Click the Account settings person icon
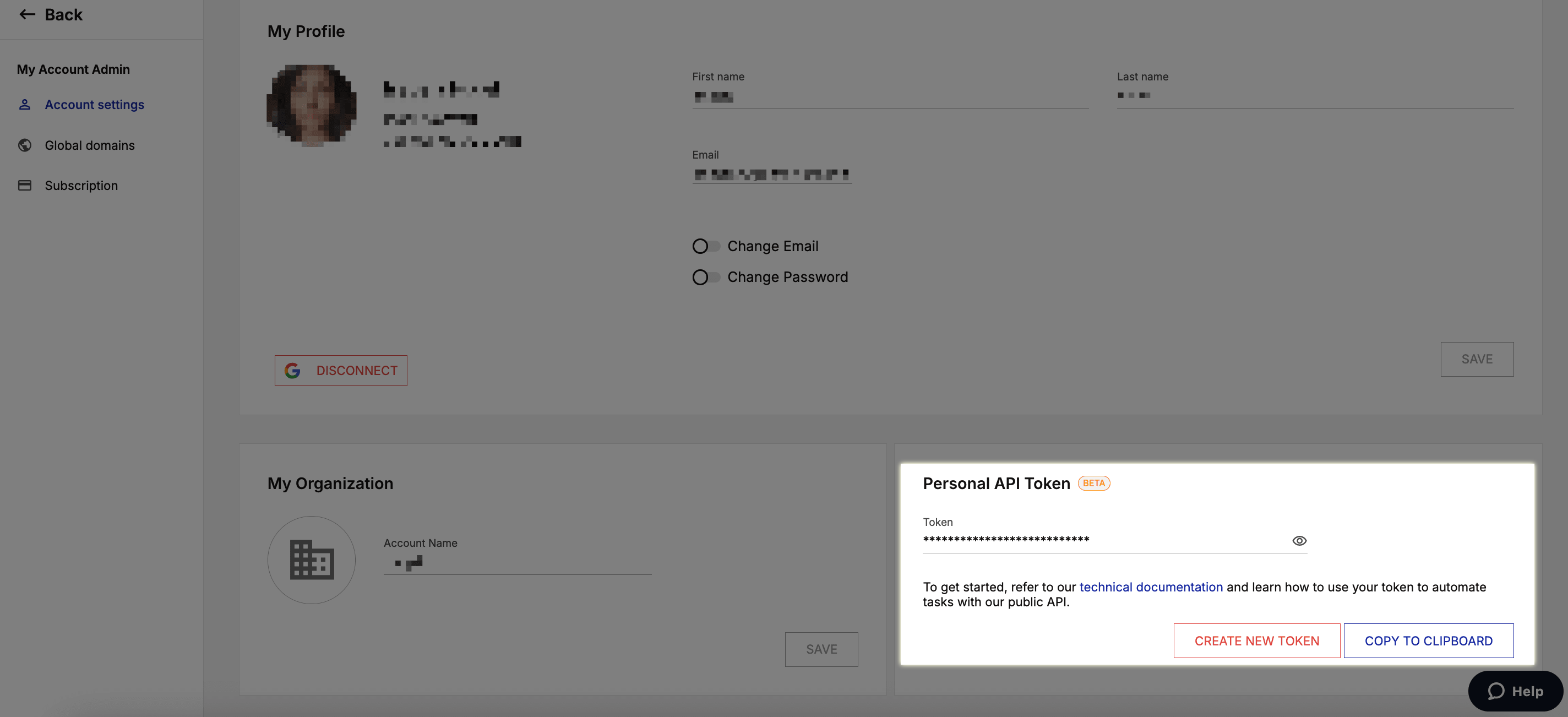 click(x=24, y=105)
